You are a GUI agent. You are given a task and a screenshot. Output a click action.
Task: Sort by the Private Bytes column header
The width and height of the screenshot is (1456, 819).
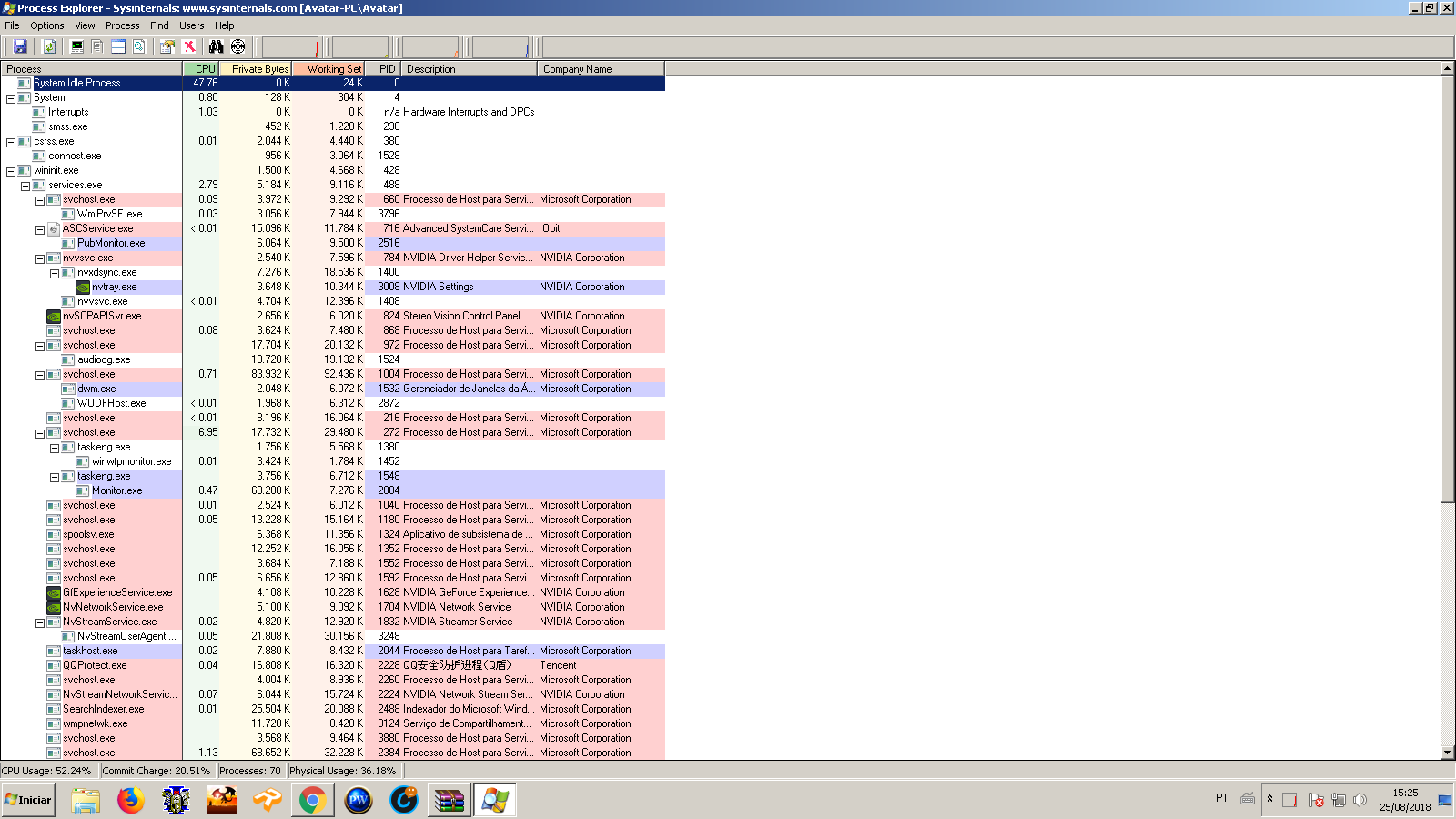pos(258,69)
